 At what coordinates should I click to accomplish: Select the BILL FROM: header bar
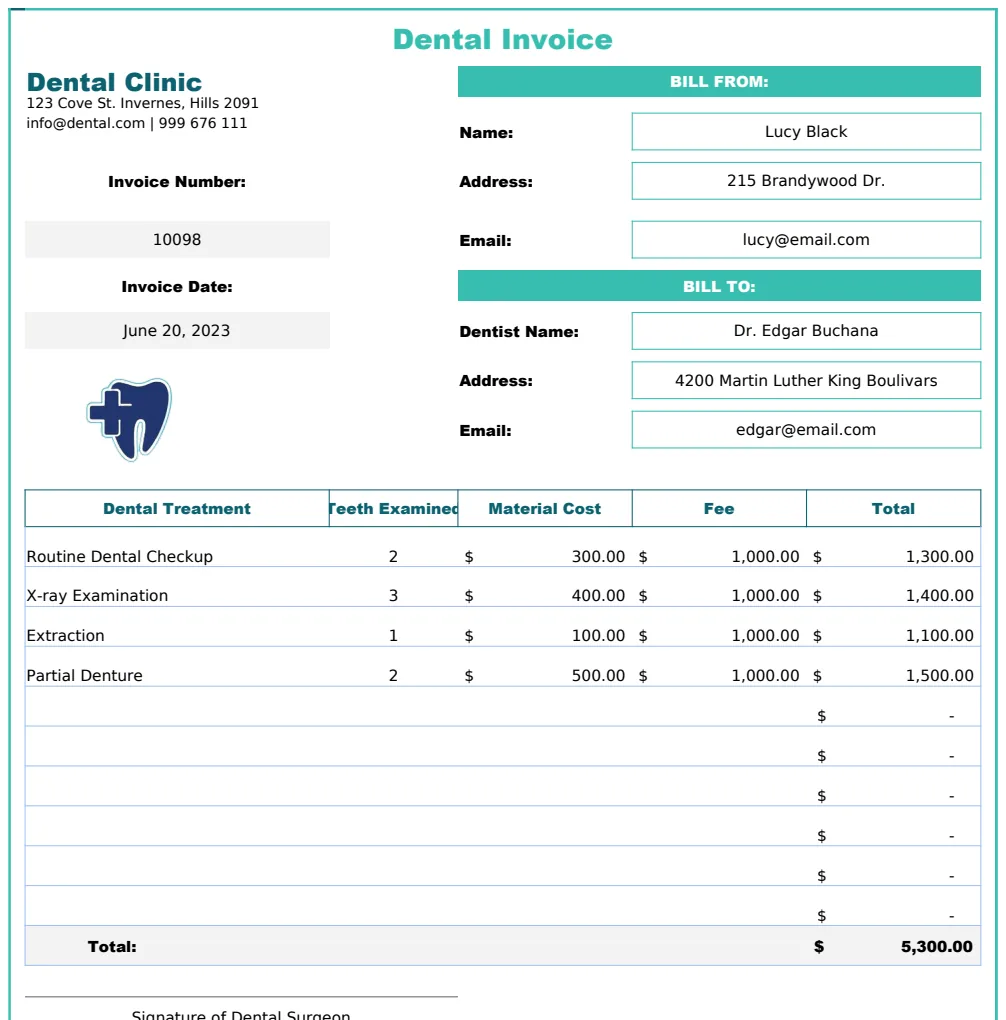coord(719,81)
